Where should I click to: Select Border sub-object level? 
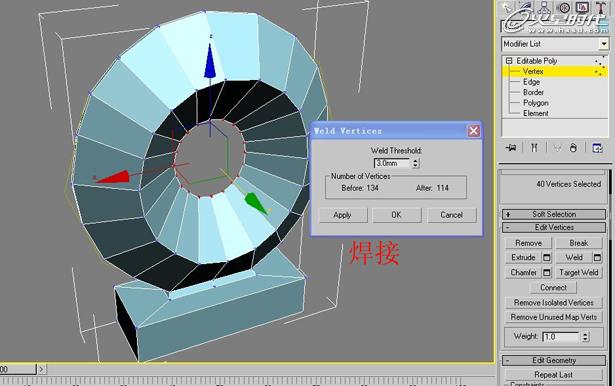click(x=533, y=92)
